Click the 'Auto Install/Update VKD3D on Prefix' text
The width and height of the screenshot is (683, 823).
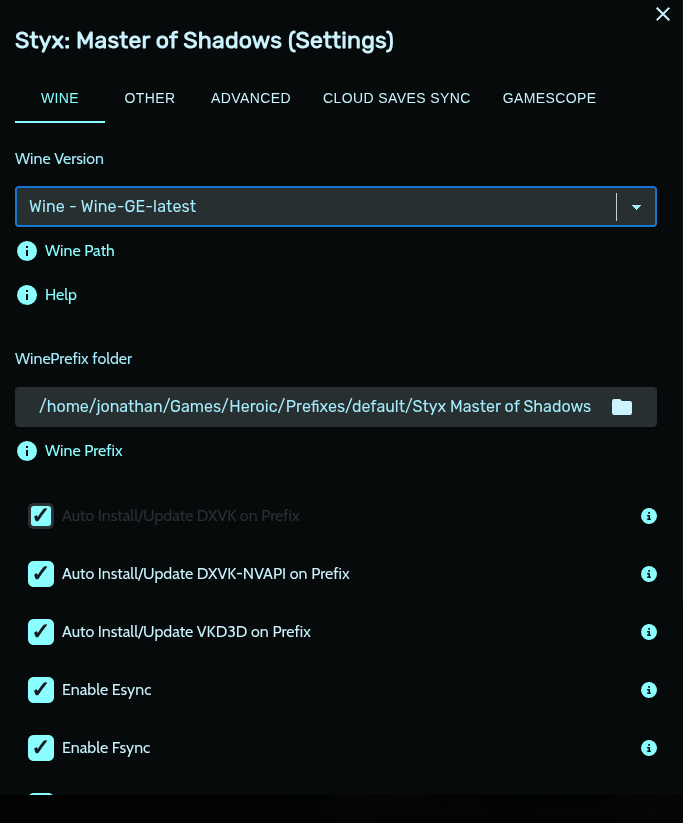(186, 632)
